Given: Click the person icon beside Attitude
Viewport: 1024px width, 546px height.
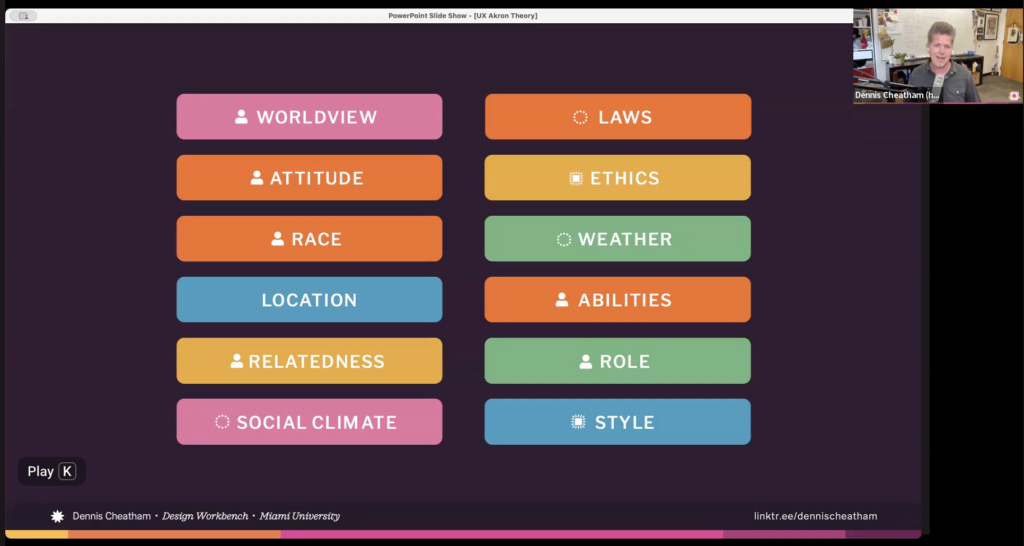Looking at the screenshot, I should 257,178.
